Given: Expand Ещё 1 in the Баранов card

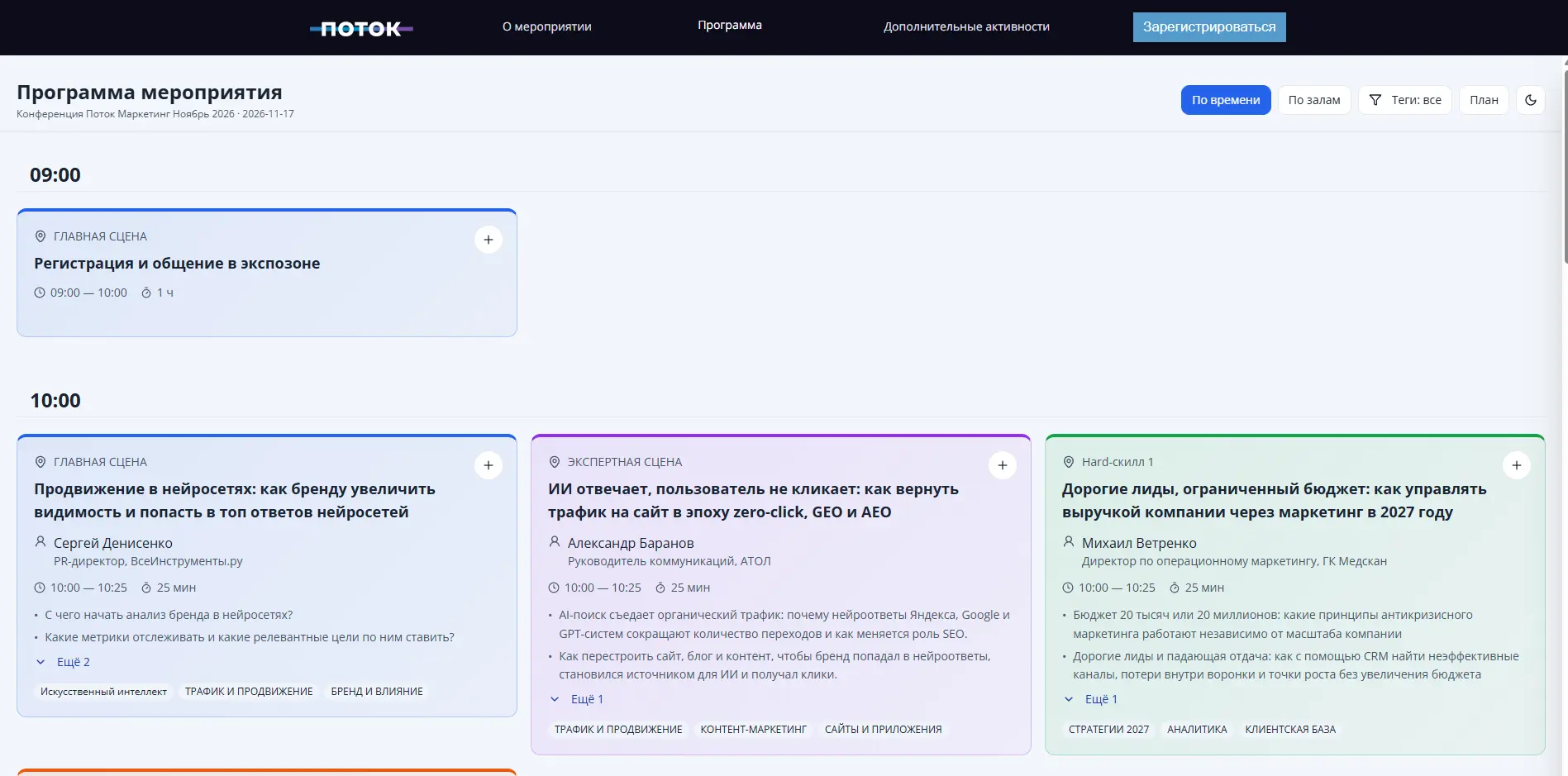Looking at the screenshot, I should click(x=577, y=699).
